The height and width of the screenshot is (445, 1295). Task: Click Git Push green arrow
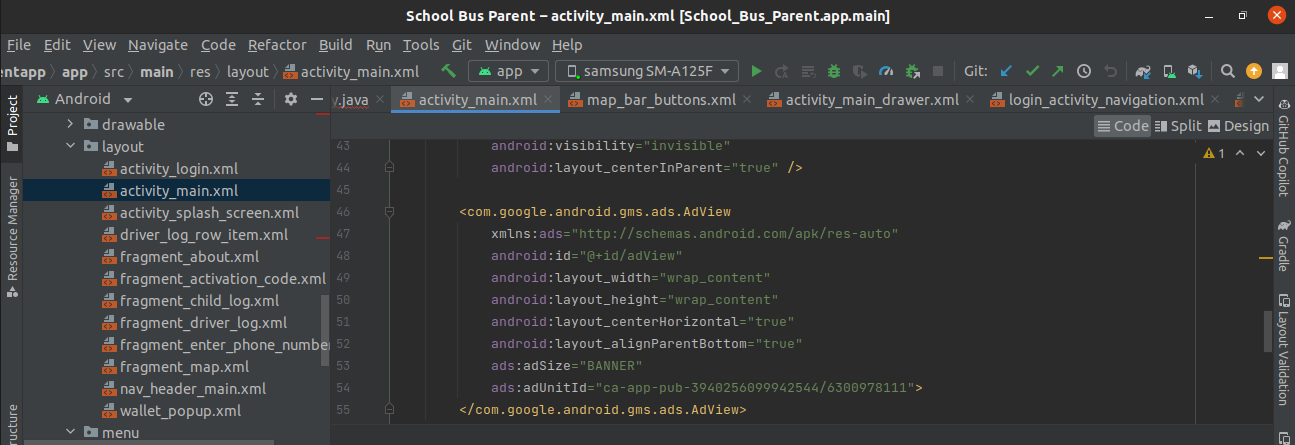click(x=1058, y=71)
